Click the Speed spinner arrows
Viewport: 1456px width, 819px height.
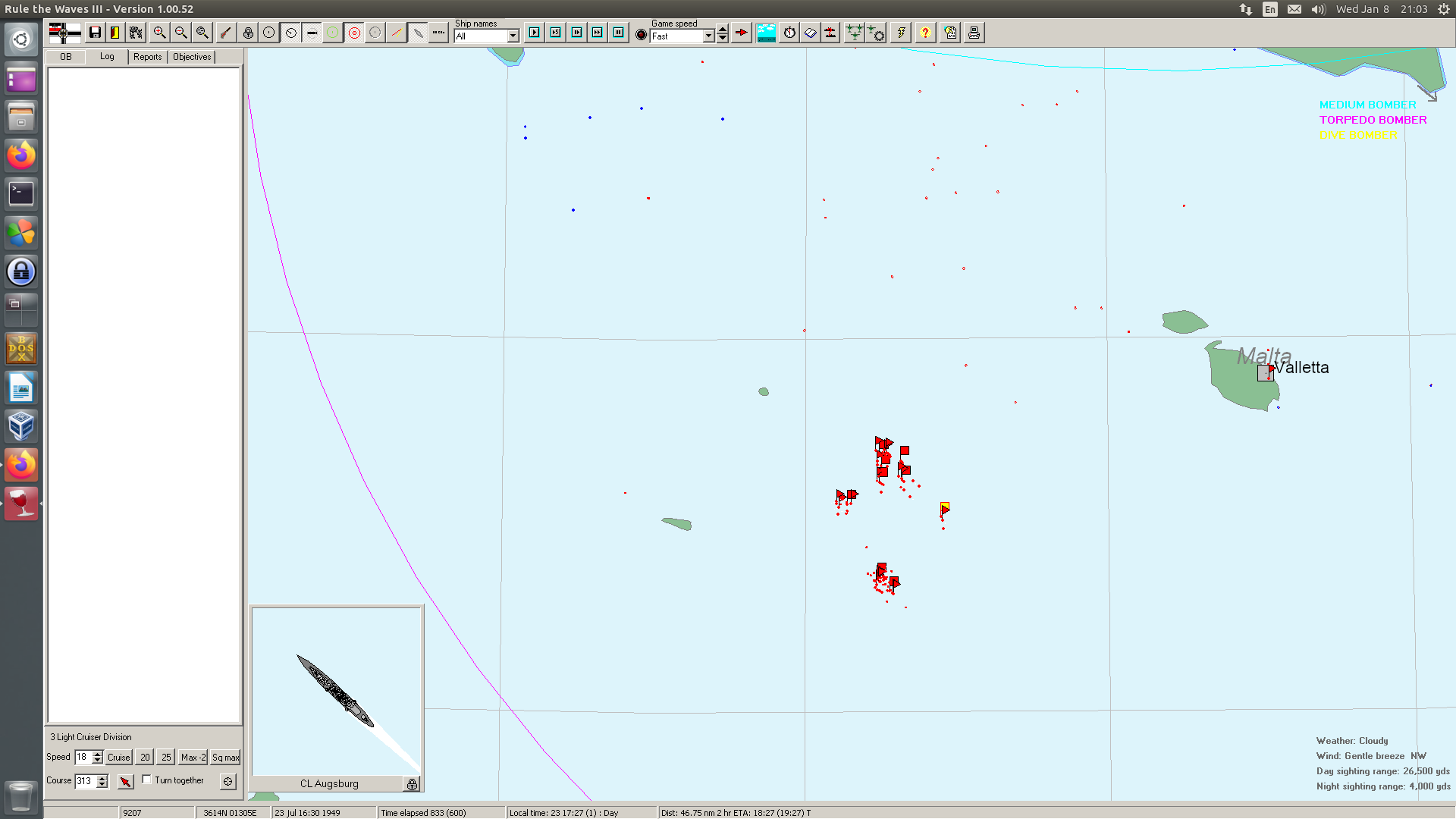97,757
